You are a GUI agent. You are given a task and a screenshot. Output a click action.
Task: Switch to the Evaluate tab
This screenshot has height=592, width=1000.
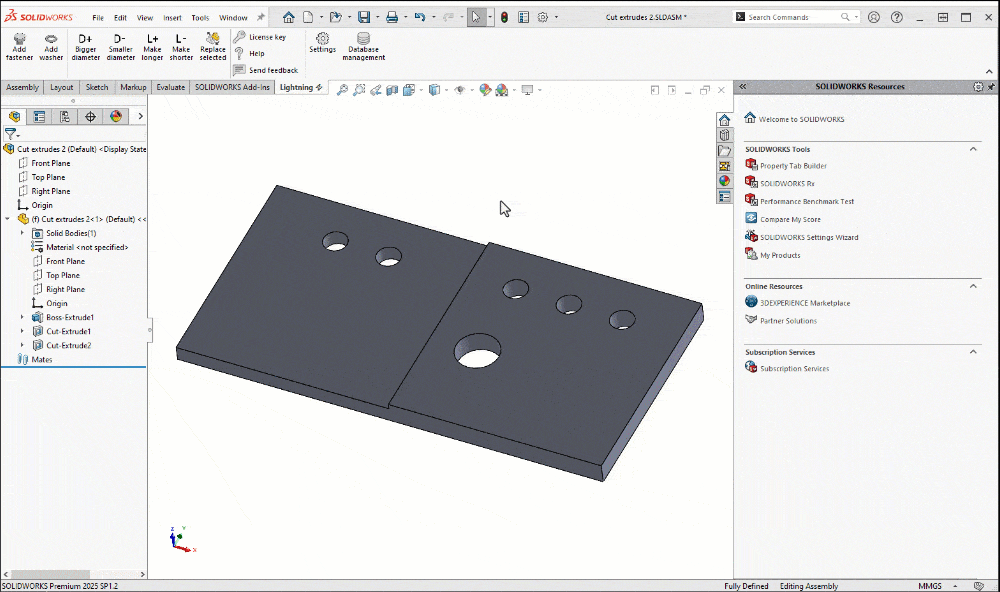(171, 87)
